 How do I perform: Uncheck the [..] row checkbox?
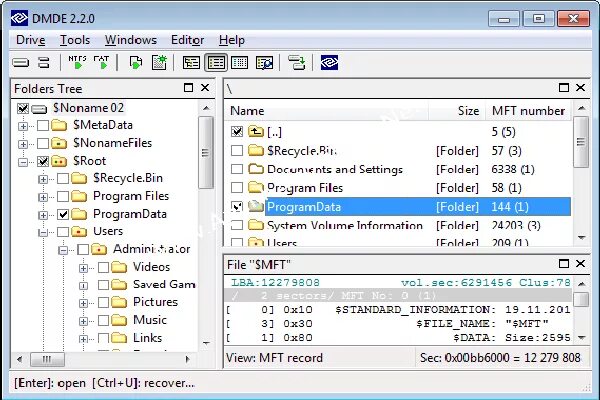coord(237,132)
